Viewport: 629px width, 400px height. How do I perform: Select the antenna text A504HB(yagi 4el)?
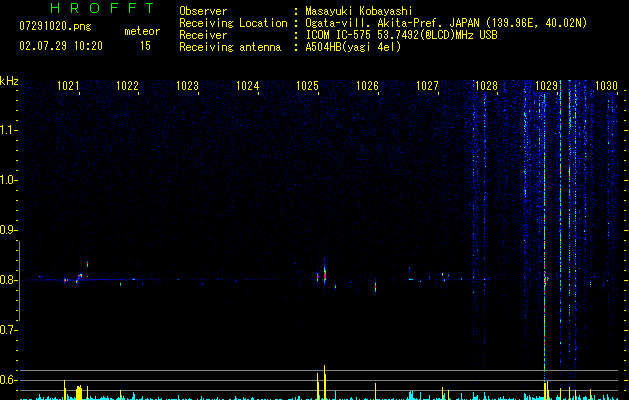click(x=353, y=47)
